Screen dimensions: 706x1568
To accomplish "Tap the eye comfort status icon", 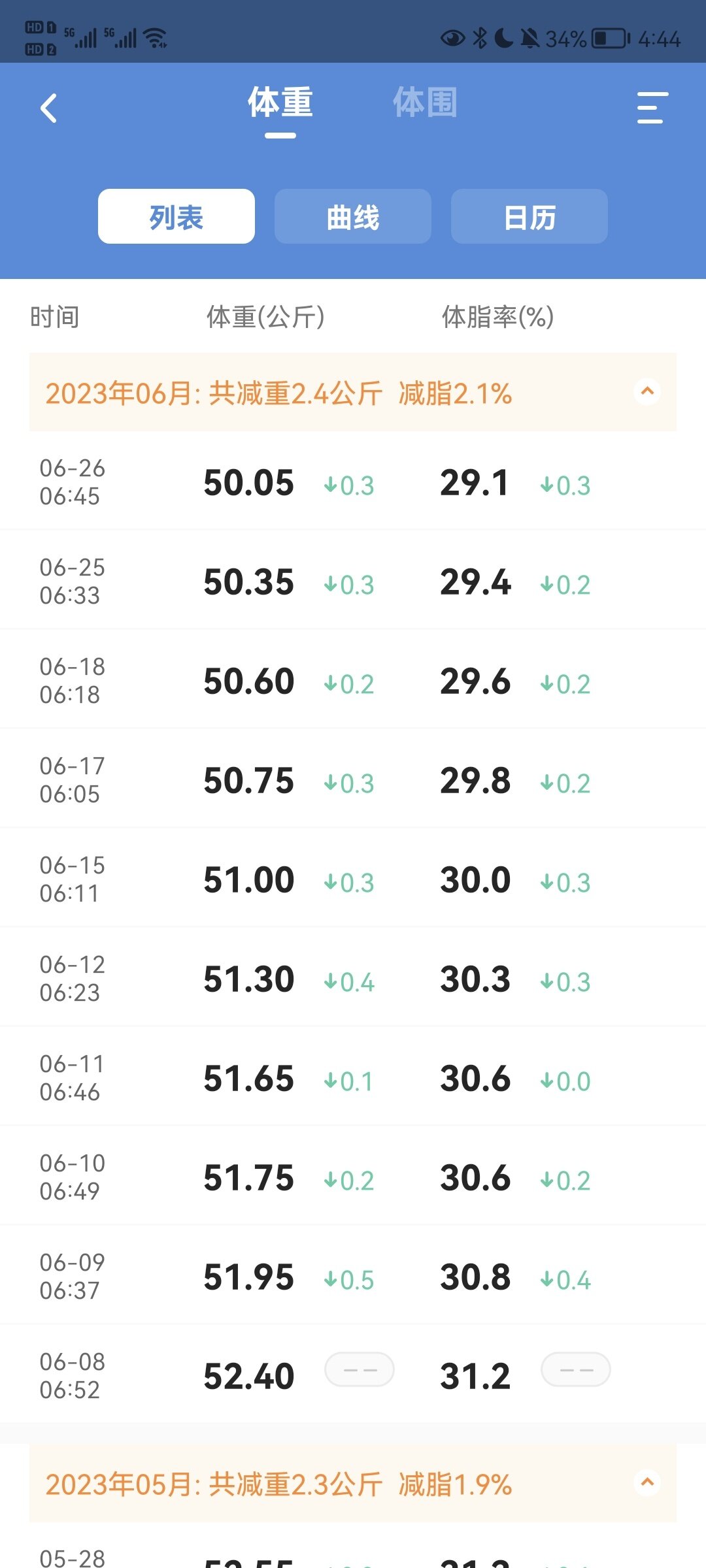I will 452,39.
